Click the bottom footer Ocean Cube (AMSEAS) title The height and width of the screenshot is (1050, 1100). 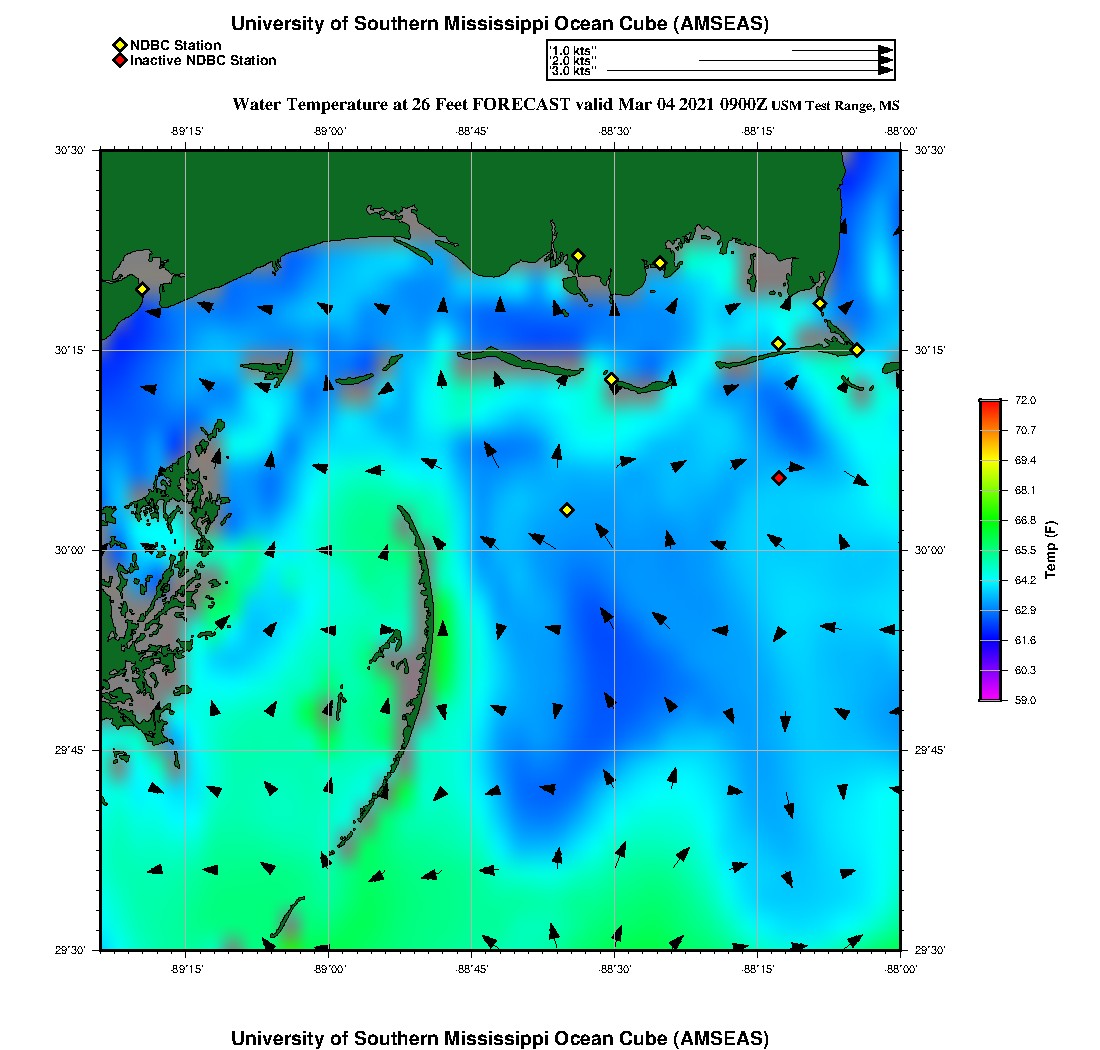500,1038
